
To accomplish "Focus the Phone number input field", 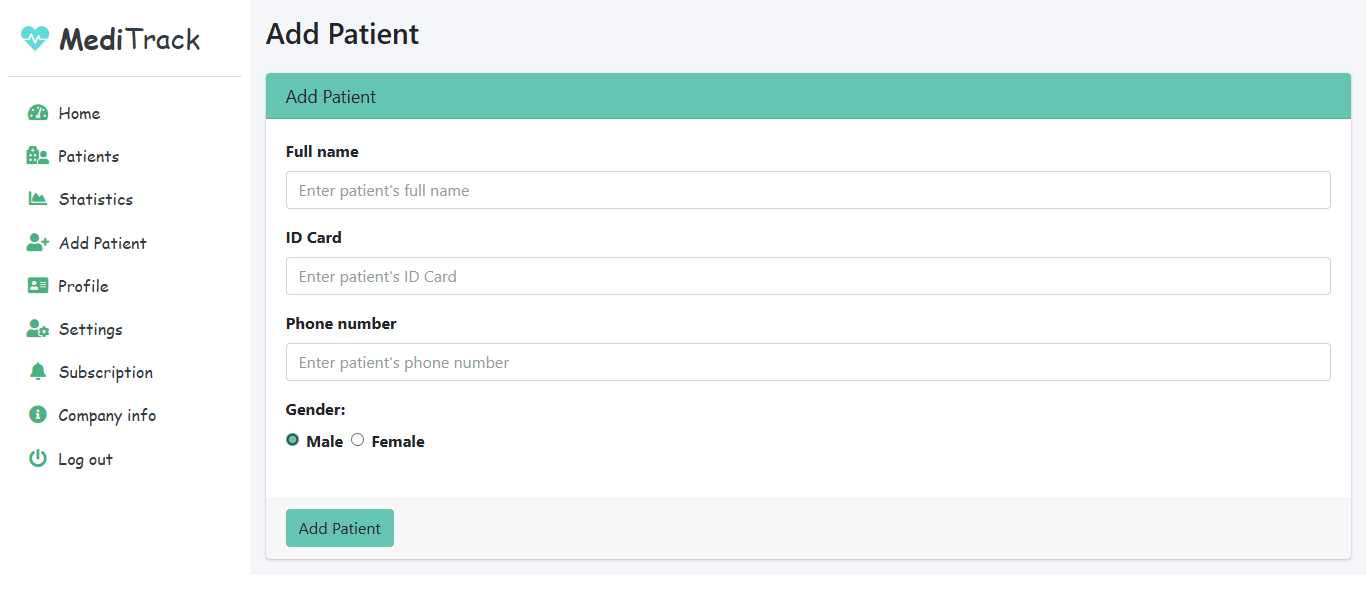I will pos(808,362).
